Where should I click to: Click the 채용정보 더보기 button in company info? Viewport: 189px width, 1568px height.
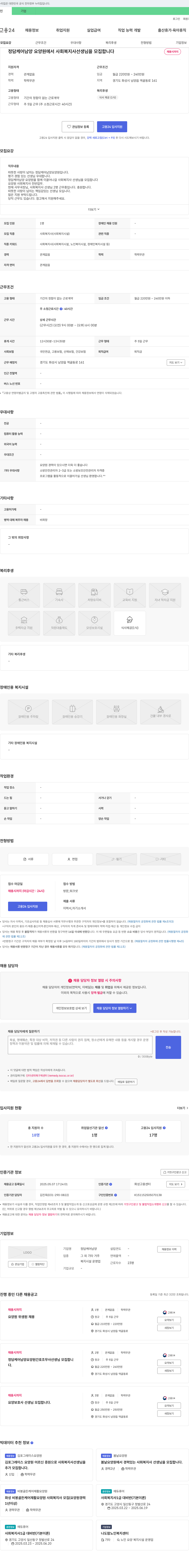tap(169, 1249)
